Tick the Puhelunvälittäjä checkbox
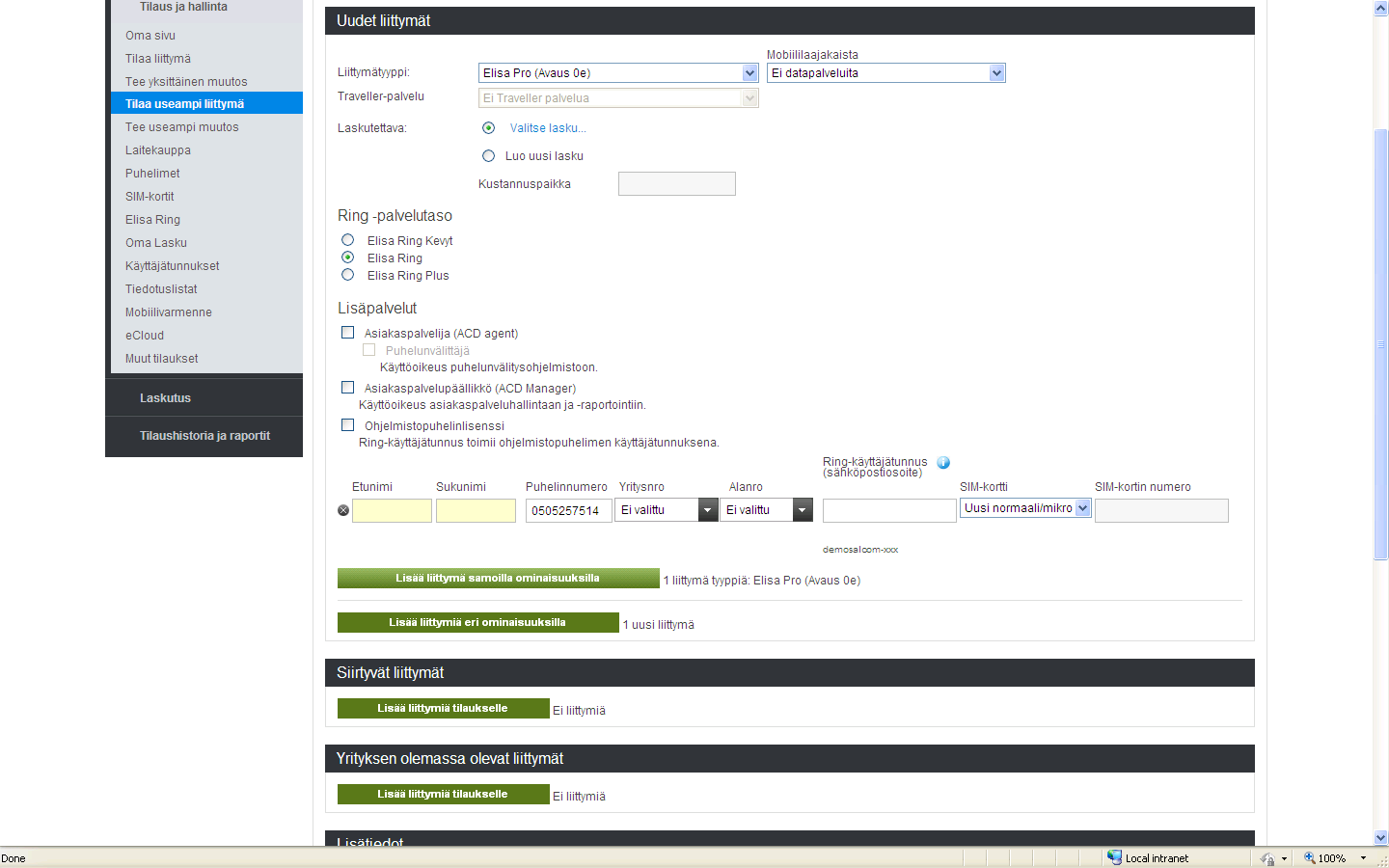Screen dimensions: 1389x868 coord(368,350)
